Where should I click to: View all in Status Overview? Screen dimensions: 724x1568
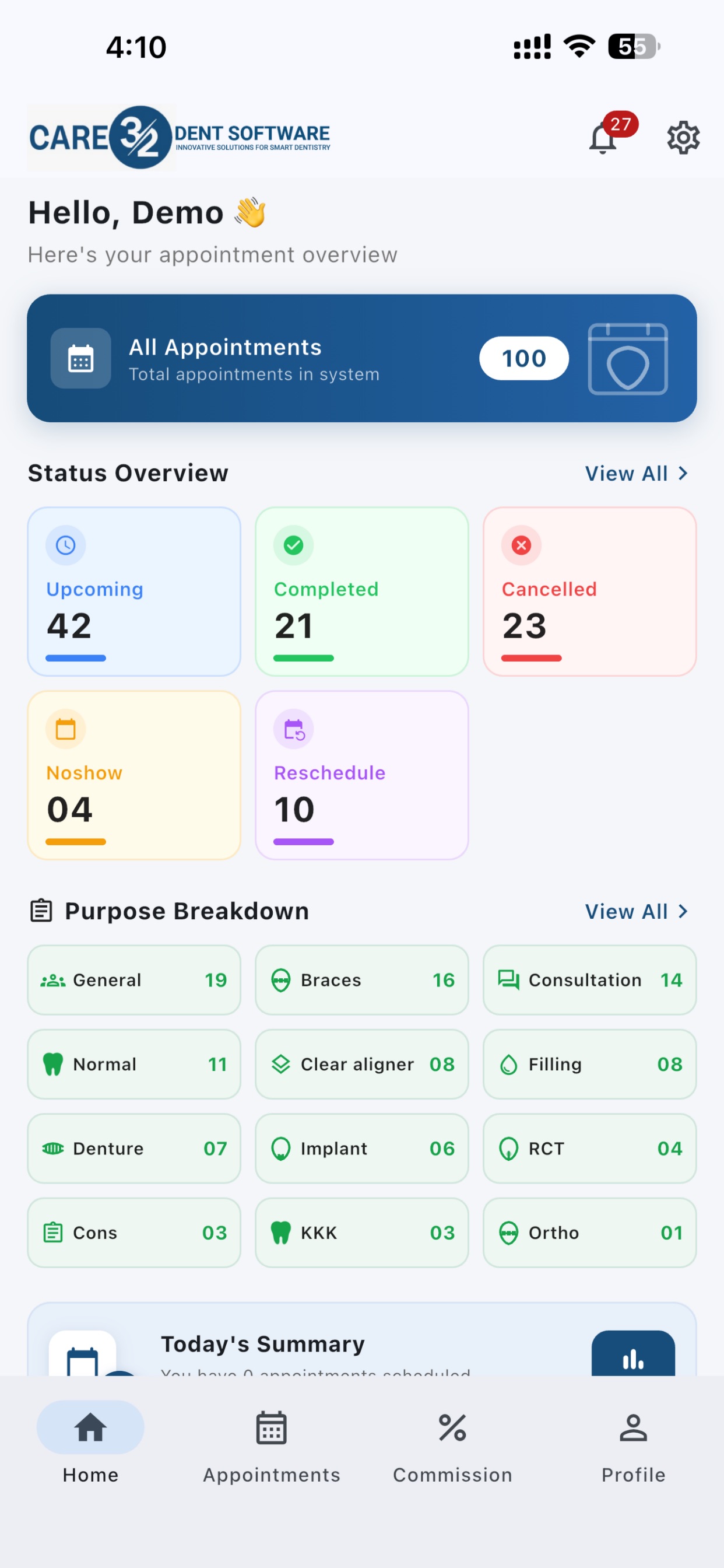click(x=637, y=474)
